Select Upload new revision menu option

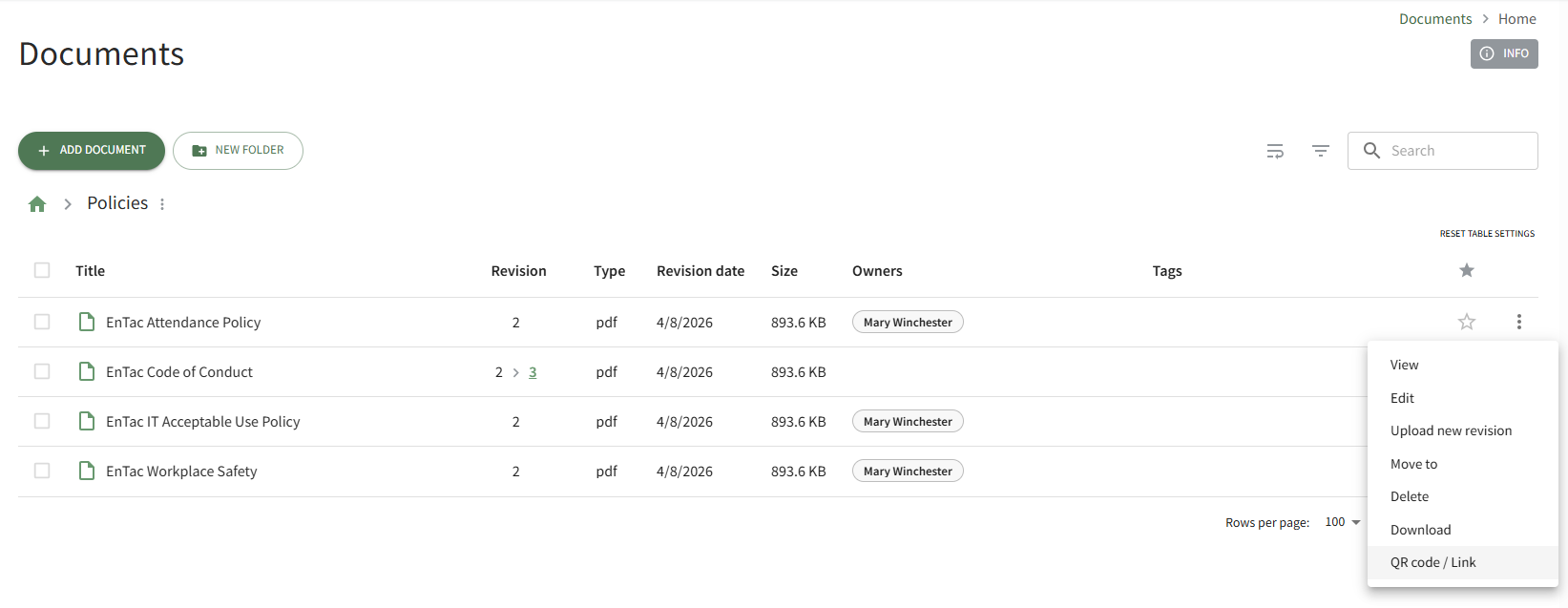point(1451,431)
